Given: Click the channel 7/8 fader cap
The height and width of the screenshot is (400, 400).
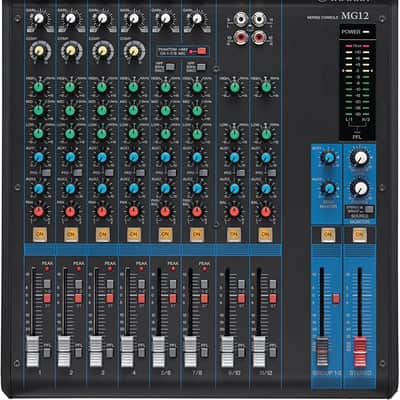Looking at the screenshot, I should [190, 351].
